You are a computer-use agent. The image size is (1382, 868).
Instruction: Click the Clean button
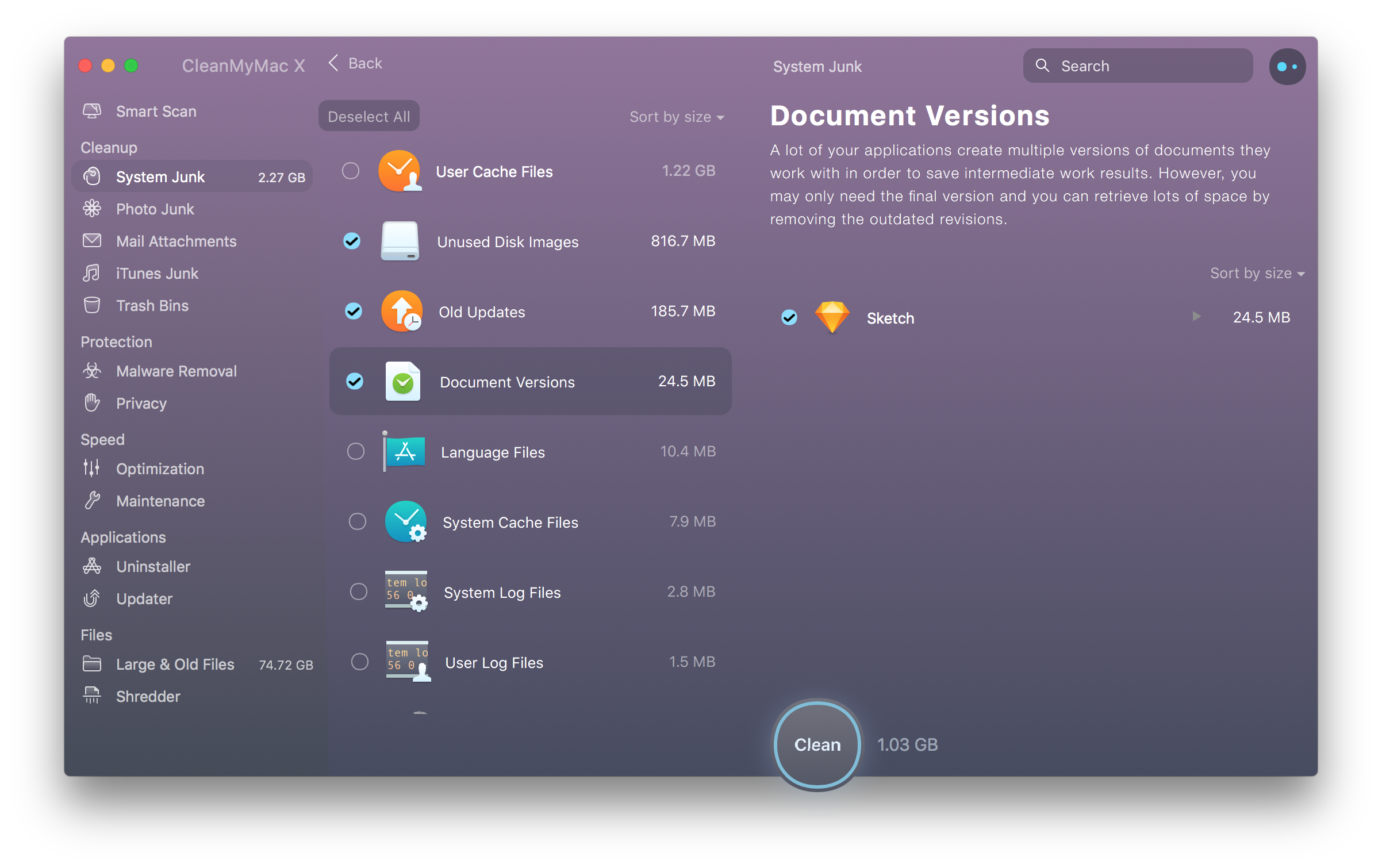[x=817, y=744]
